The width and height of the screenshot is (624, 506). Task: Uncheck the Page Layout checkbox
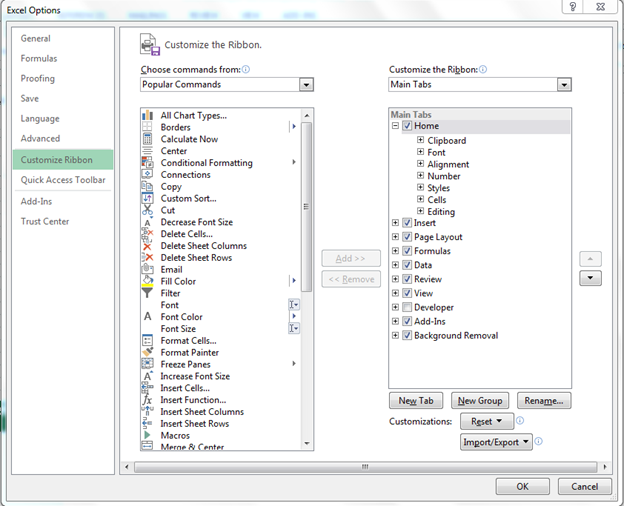pos(407,237)
